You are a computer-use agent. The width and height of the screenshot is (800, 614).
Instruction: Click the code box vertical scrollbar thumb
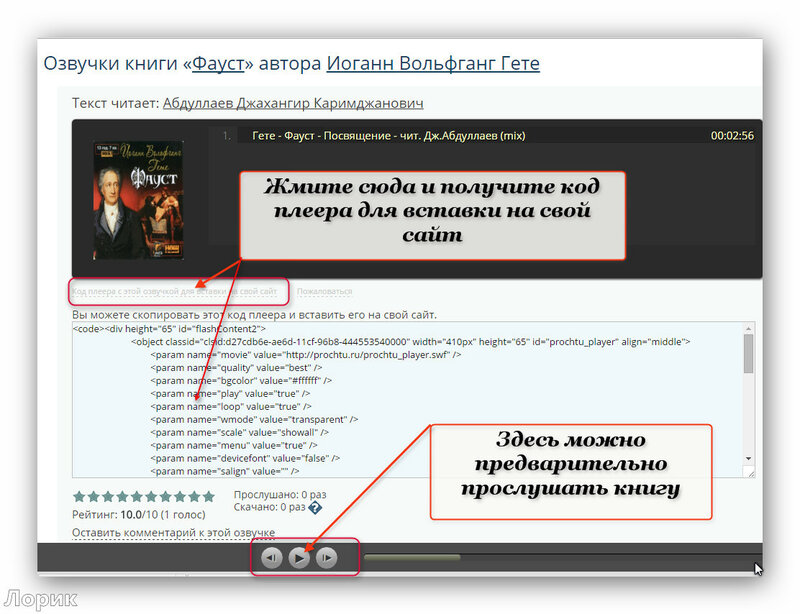point(748,353)
